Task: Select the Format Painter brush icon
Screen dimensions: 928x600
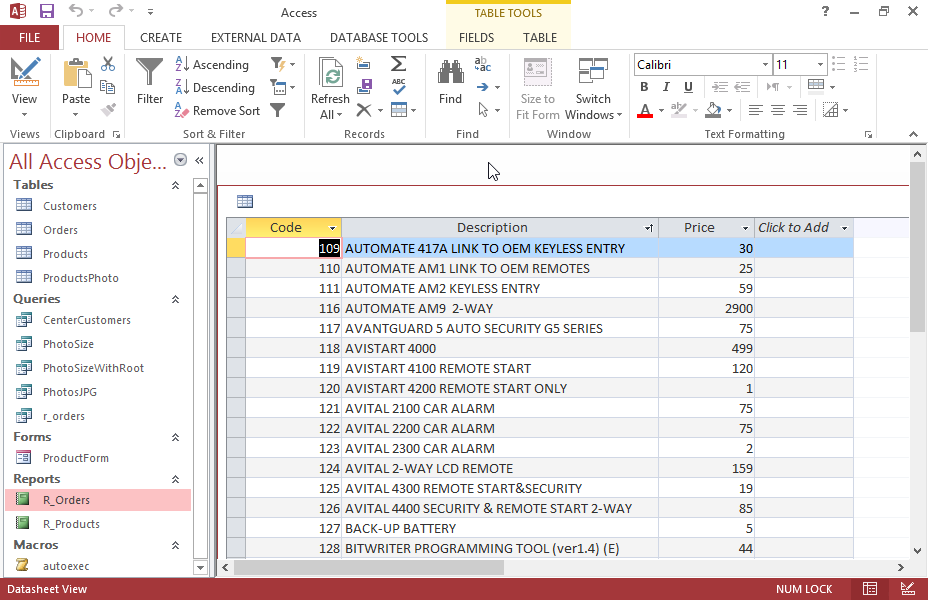Action: click(108, 109)
